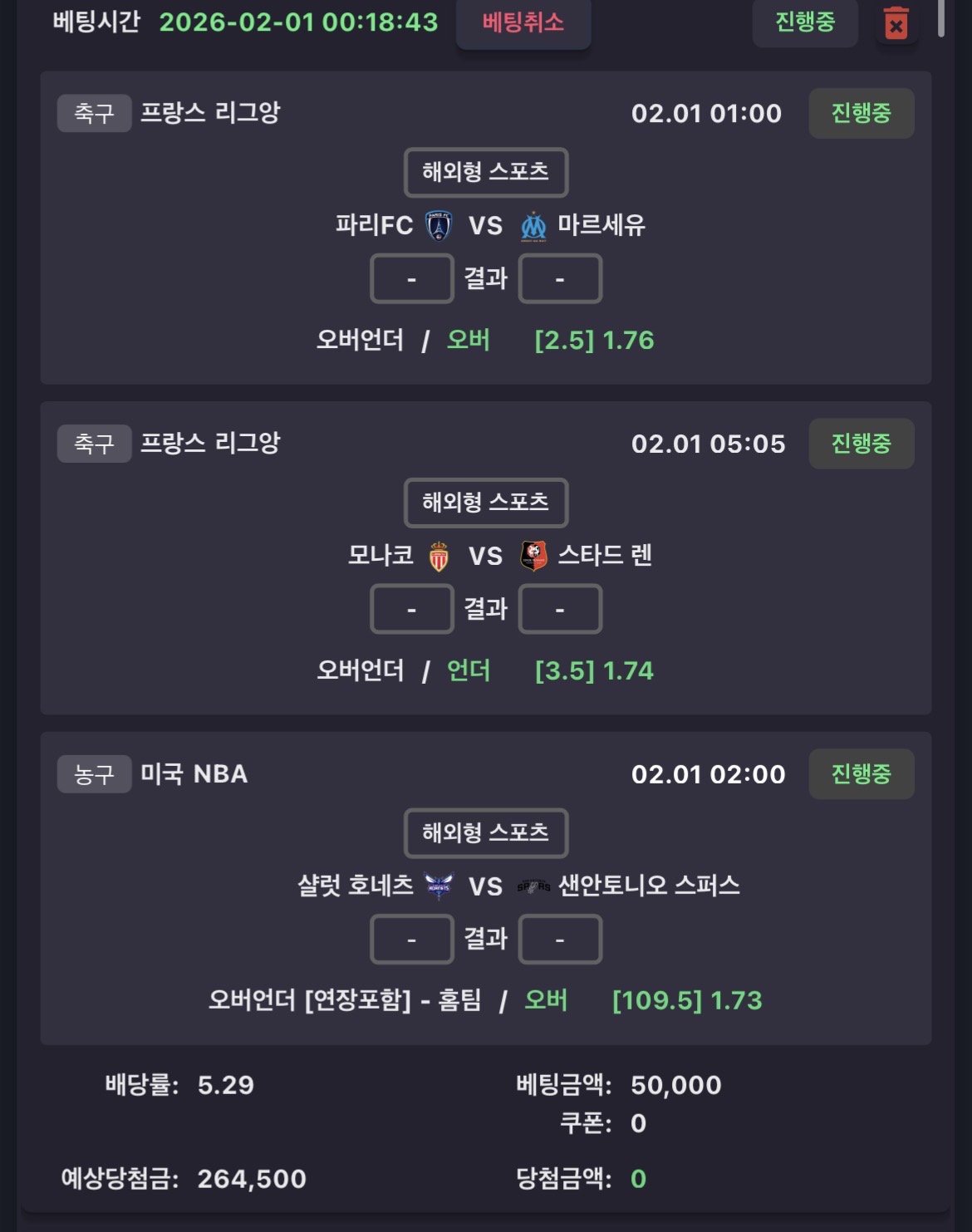Click the red trash delete icon
The width and height of the screenshot is (972, 1232).
pyautogui.click(x=896, y=23)
